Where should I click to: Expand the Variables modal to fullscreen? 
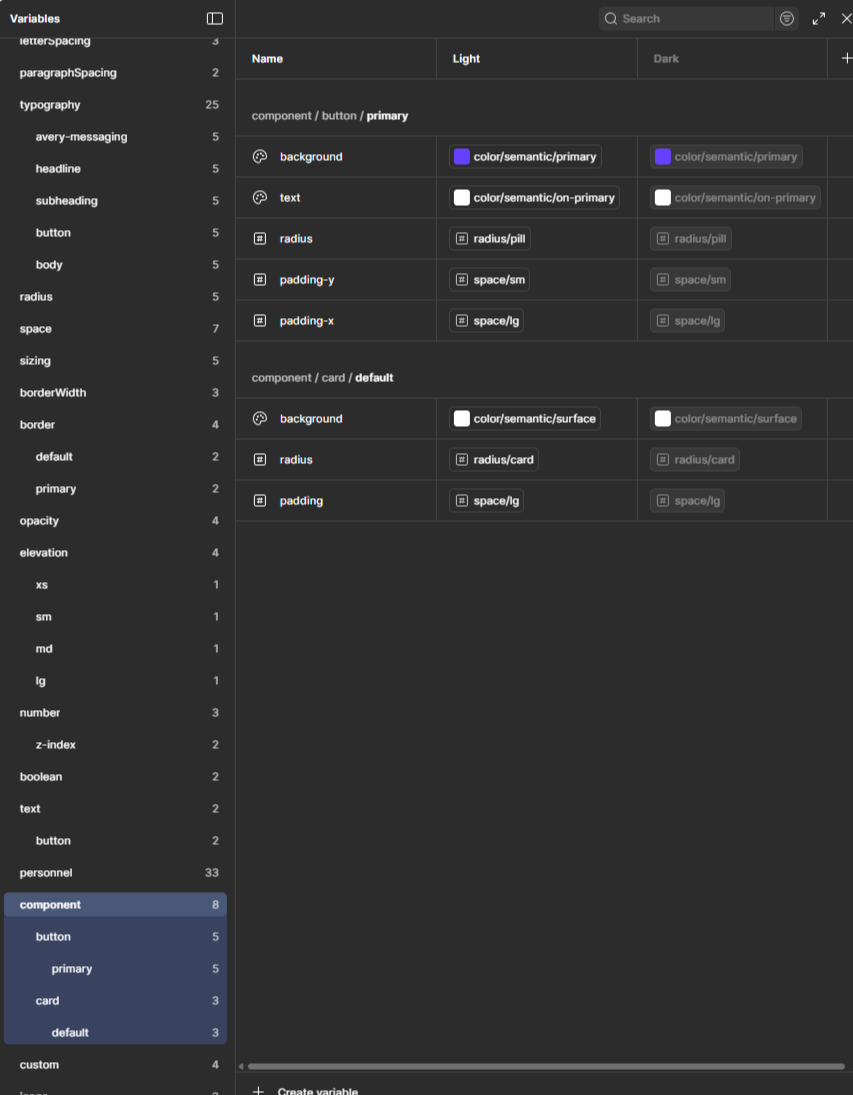818,18
